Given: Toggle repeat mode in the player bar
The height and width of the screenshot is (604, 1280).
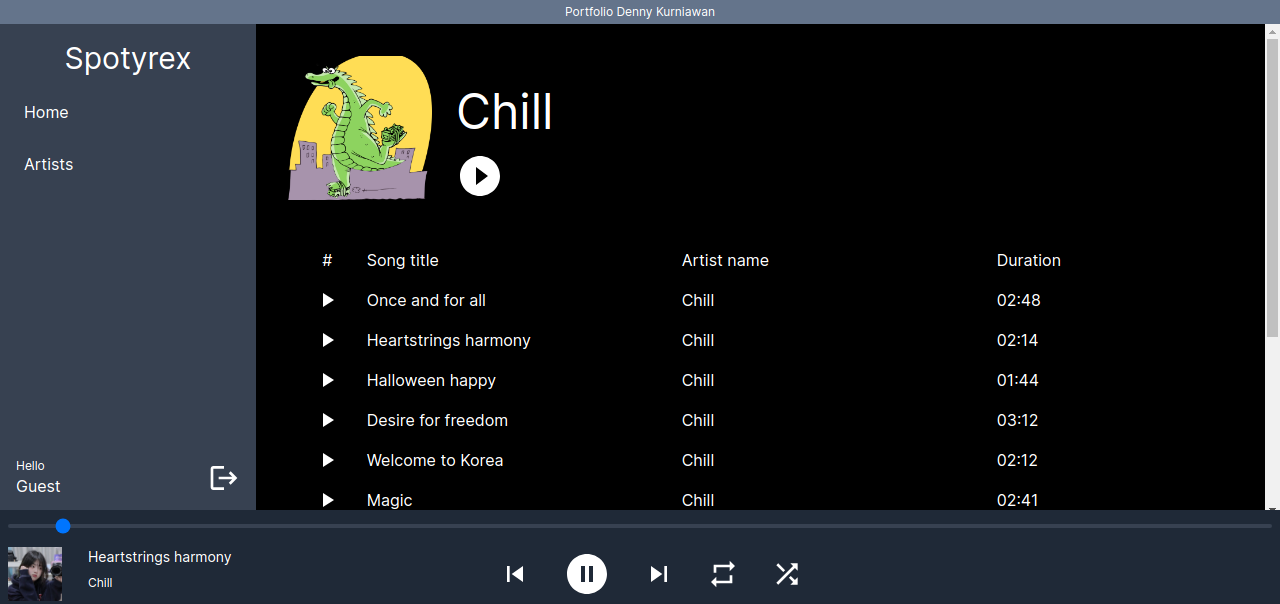Looking at the screenshot, I should tap(723, 574).
